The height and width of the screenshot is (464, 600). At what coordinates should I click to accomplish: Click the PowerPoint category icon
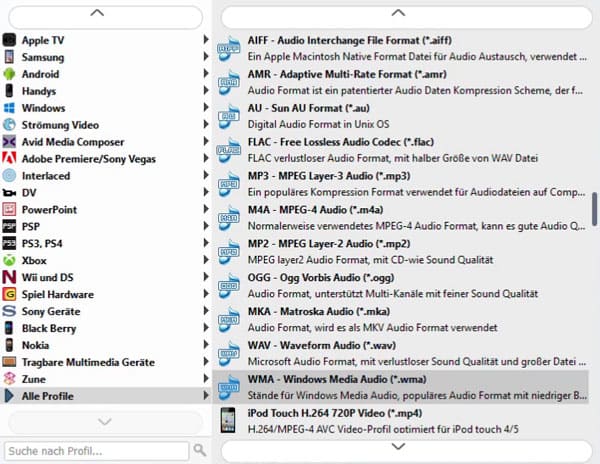[10, 210]
